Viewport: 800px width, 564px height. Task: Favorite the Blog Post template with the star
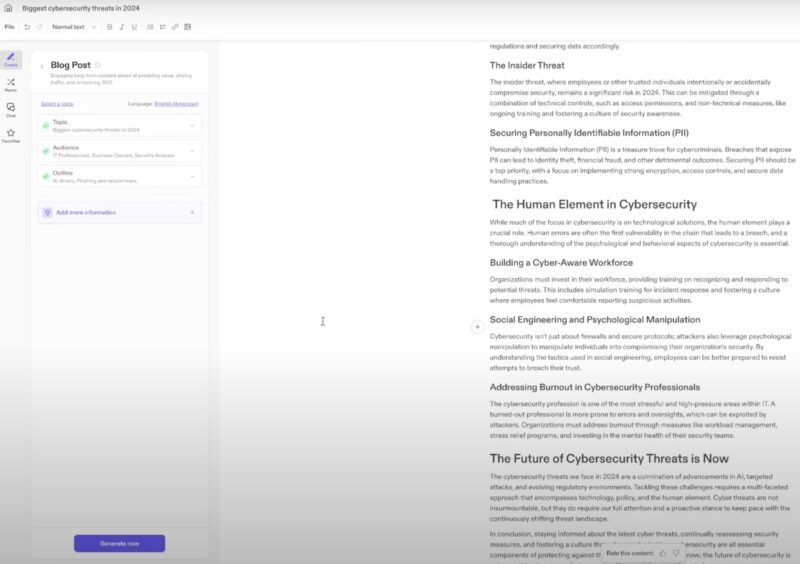point(97,65)
